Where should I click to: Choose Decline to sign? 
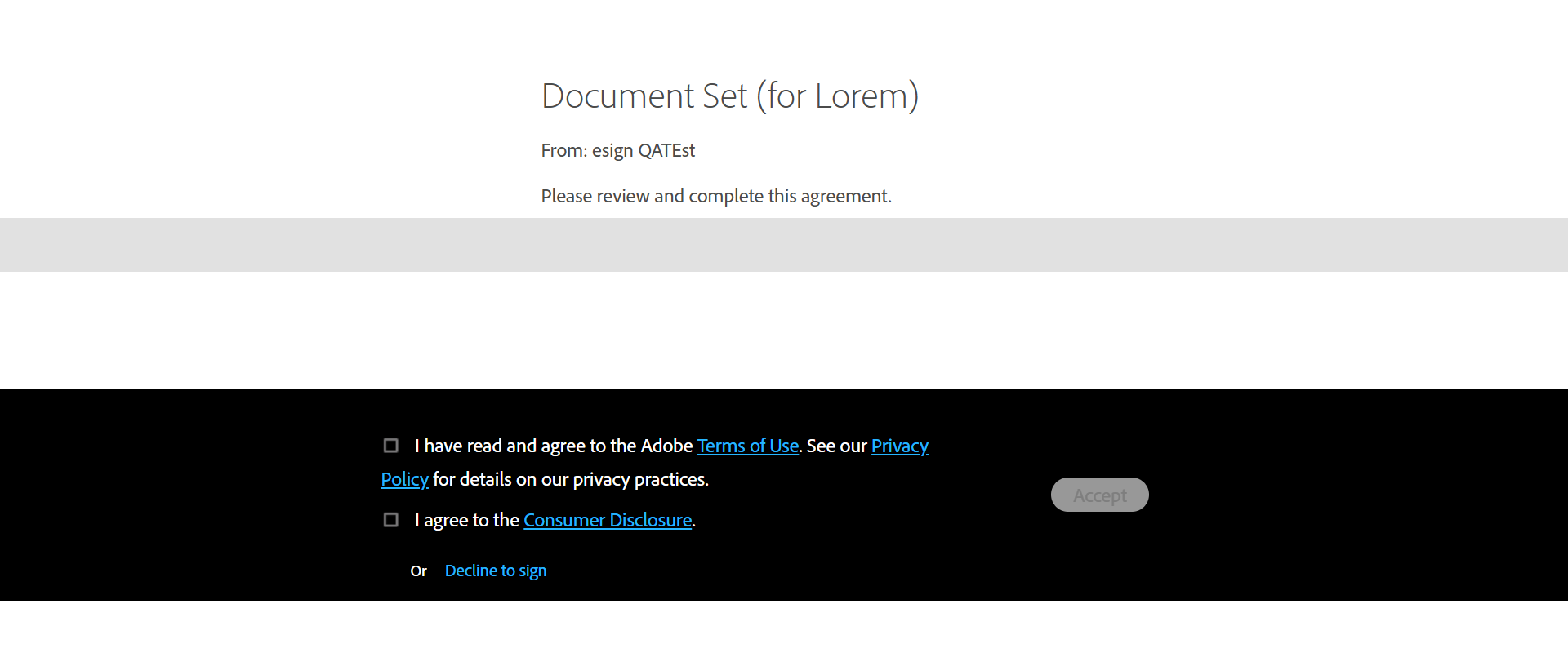pos(495,571)
